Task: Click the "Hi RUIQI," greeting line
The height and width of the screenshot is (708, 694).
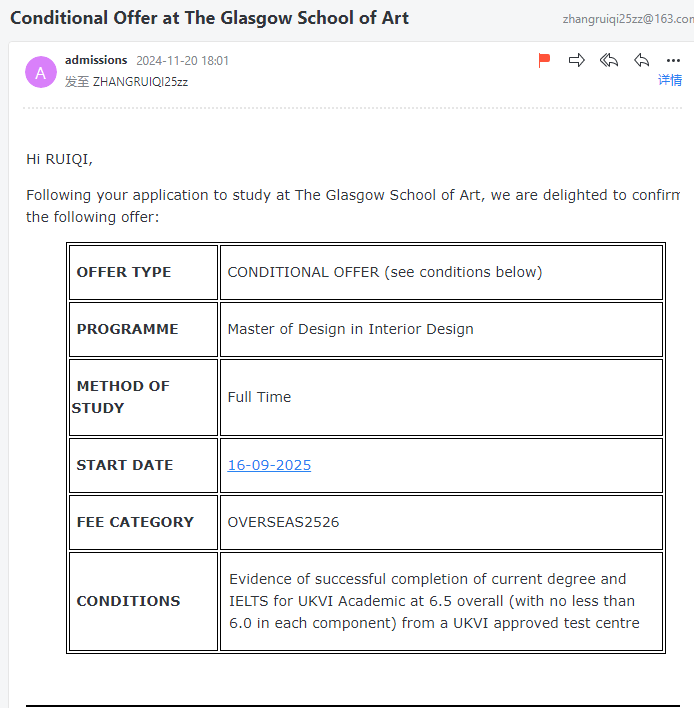Action: click(x=59, y=158)
